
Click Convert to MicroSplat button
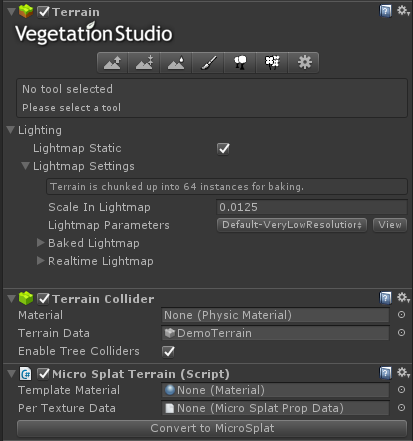tap(212, 428)
